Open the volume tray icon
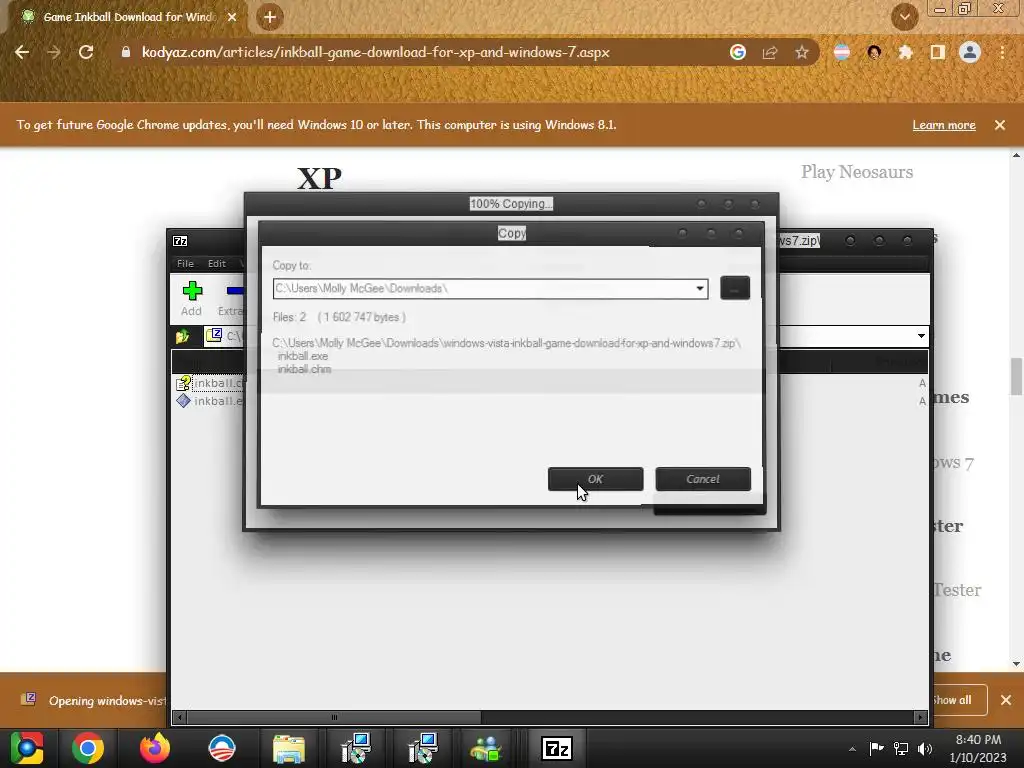Image resolution: width=1024 pixels, height=768 pixels. click(925, 748)
